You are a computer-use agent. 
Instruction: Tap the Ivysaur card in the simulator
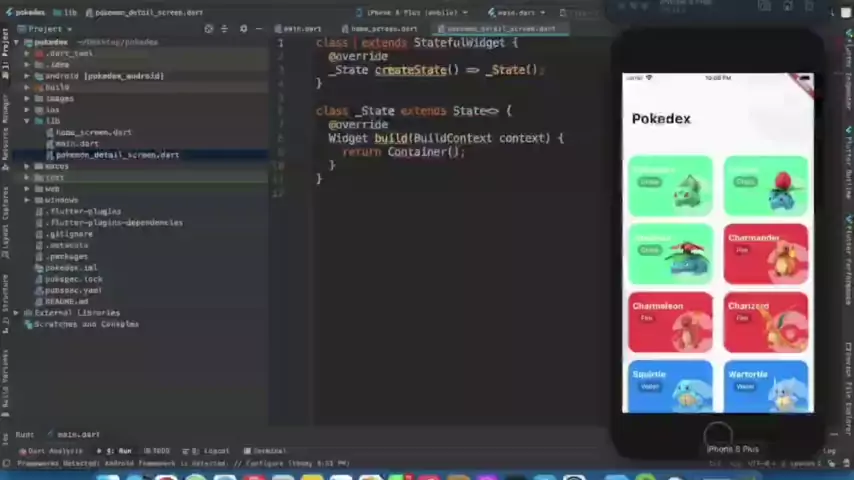coord(765,186)
